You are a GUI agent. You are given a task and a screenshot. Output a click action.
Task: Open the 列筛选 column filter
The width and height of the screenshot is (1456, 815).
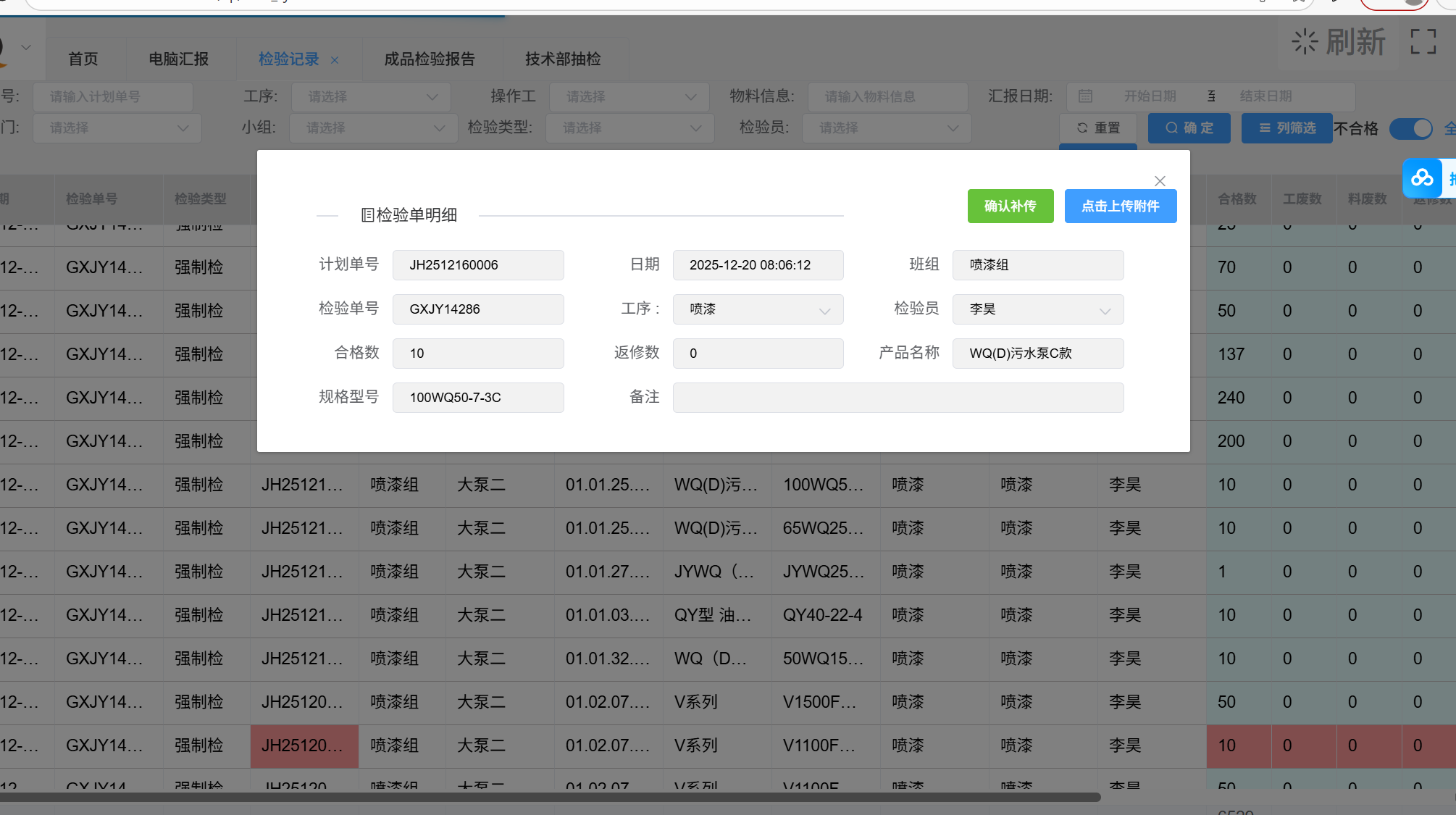1286,128
